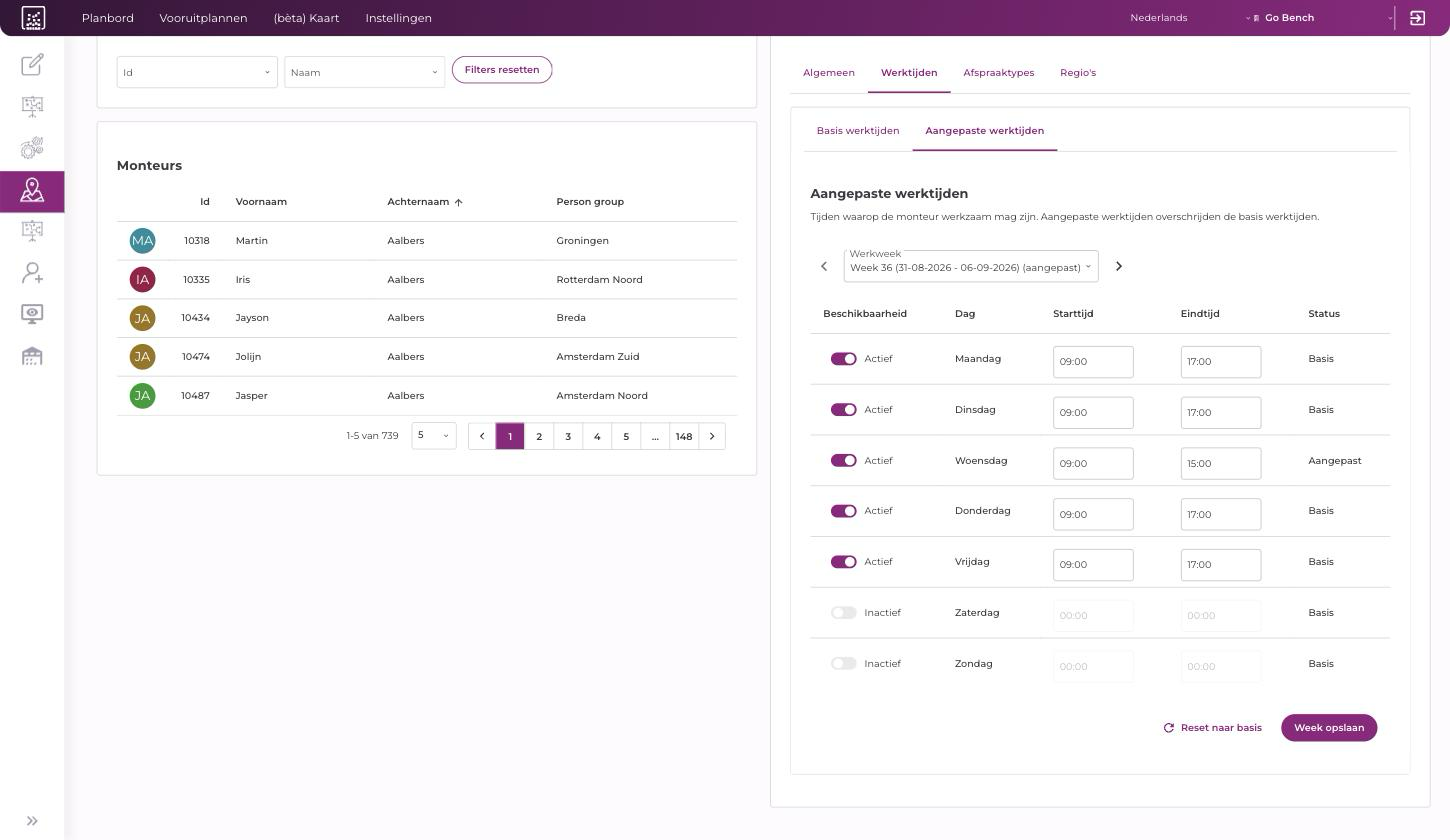Image resolution: width=1450 pixels, height=840 pixels.
Task: Open the rows-per-page dropdown
Action: [x=434, y=436]
